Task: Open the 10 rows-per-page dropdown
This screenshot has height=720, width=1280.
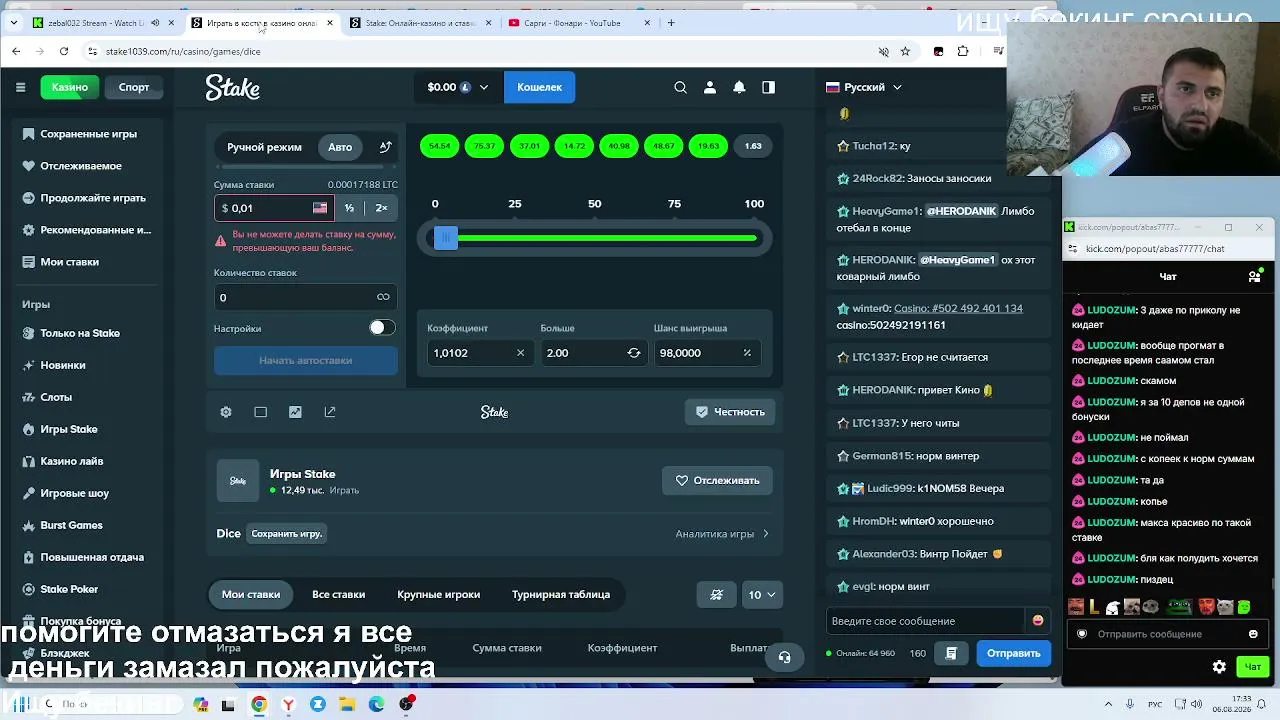Action: tap(762, 594)
